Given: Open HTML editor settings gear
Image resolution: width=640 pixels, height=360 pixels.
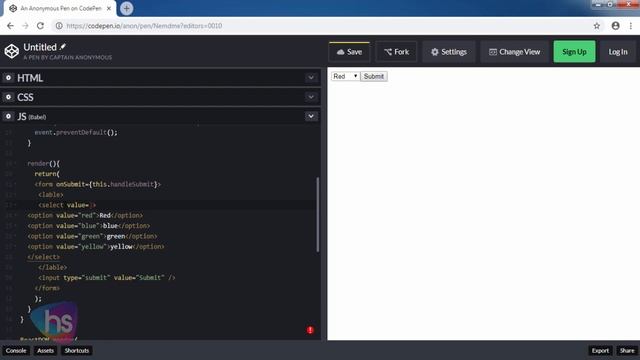Looking at the screenshot, I should (x=8, y=78).
